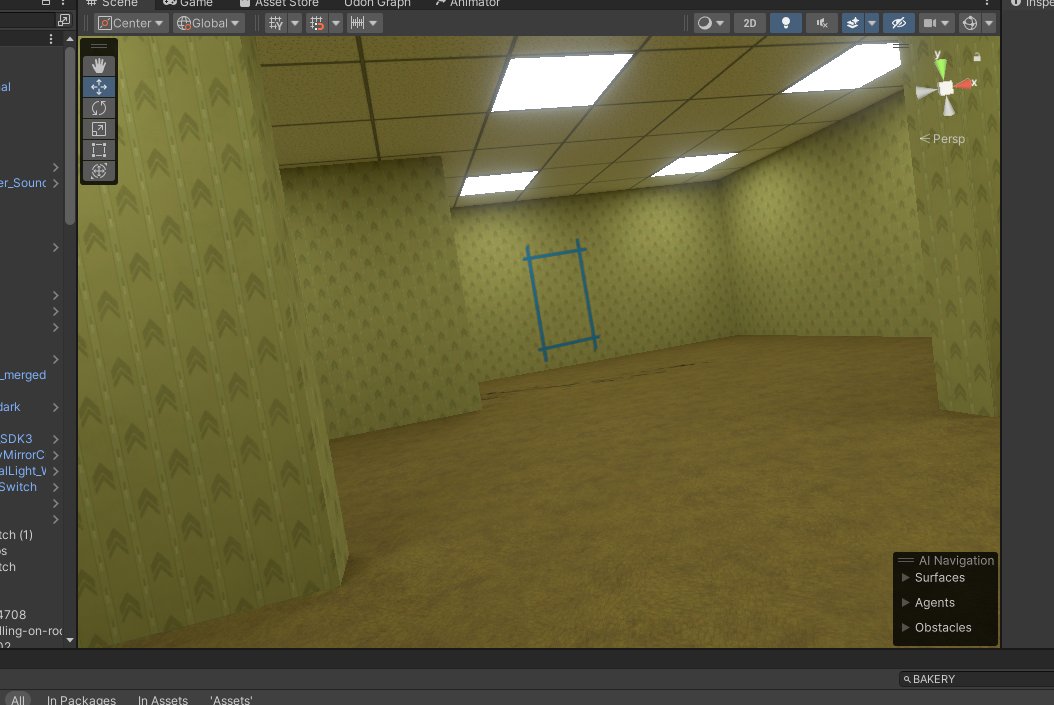Toggle scene effects (skybox, fog)
Viewport: 1054px width, 705px height.
pyautogui.click(x=852, y=24)
